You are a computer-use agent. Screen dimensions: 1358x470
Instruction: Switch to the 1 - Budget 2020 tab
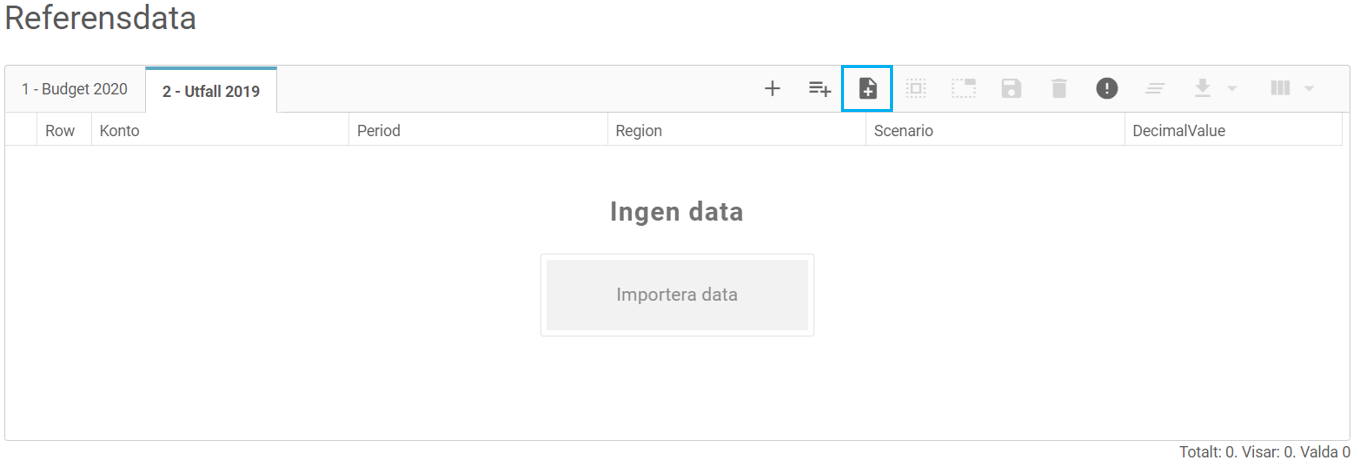coord(75,89)
